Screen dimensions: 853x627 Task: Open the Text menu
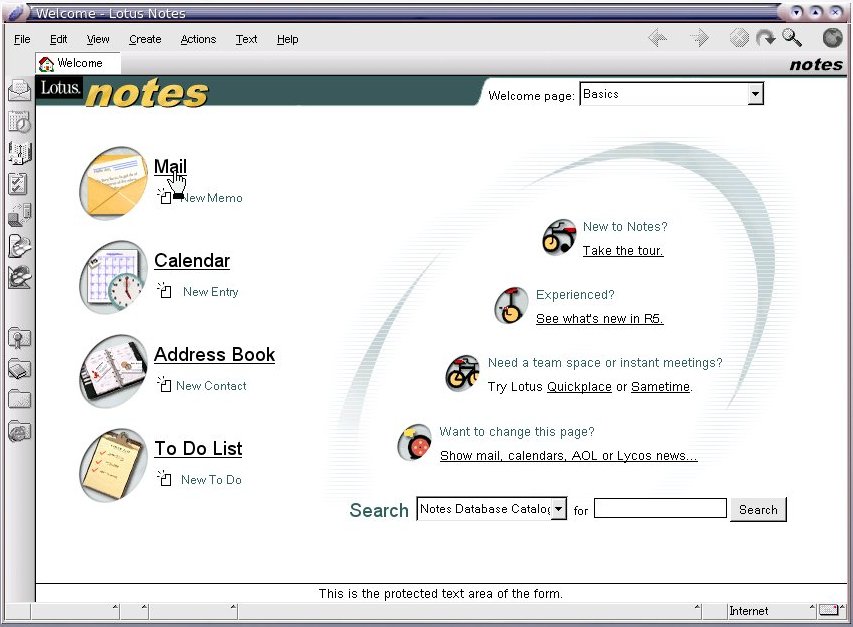point(246,39)
